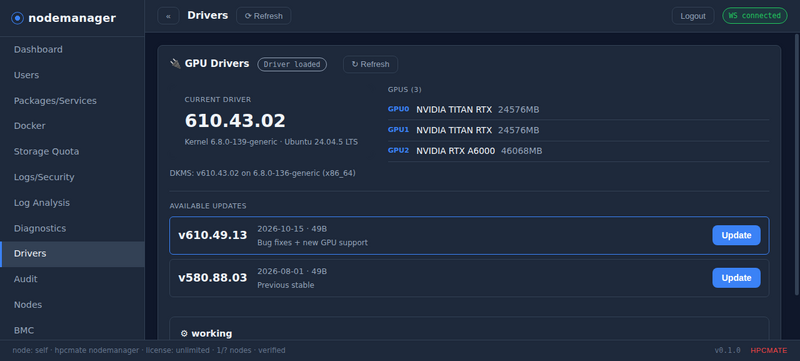800x361 pixels.
Task: Open the BMC section
Action: (72, 330)
